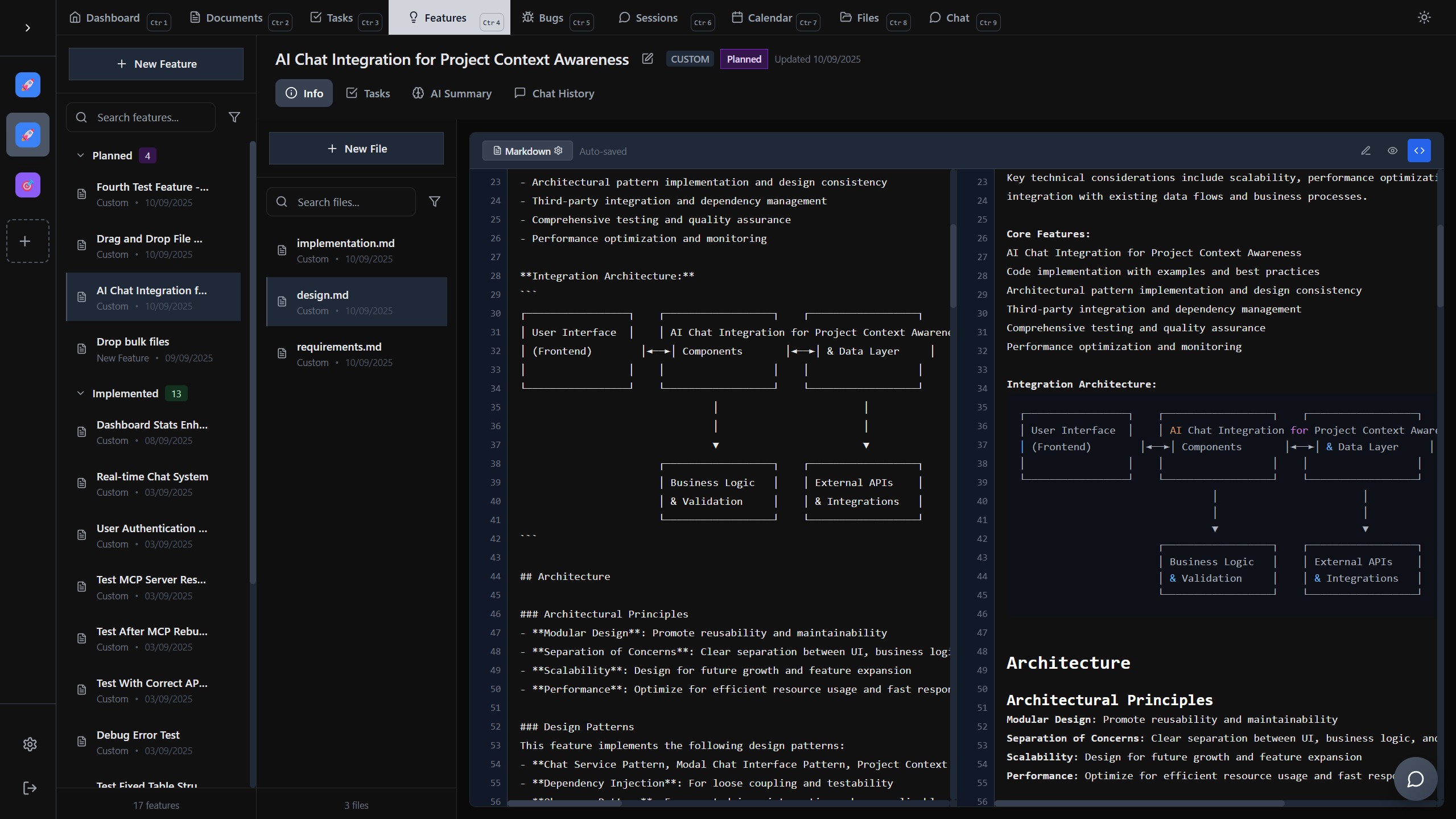Toggle the light/dark theme sun icon

tap(1424, 18)
